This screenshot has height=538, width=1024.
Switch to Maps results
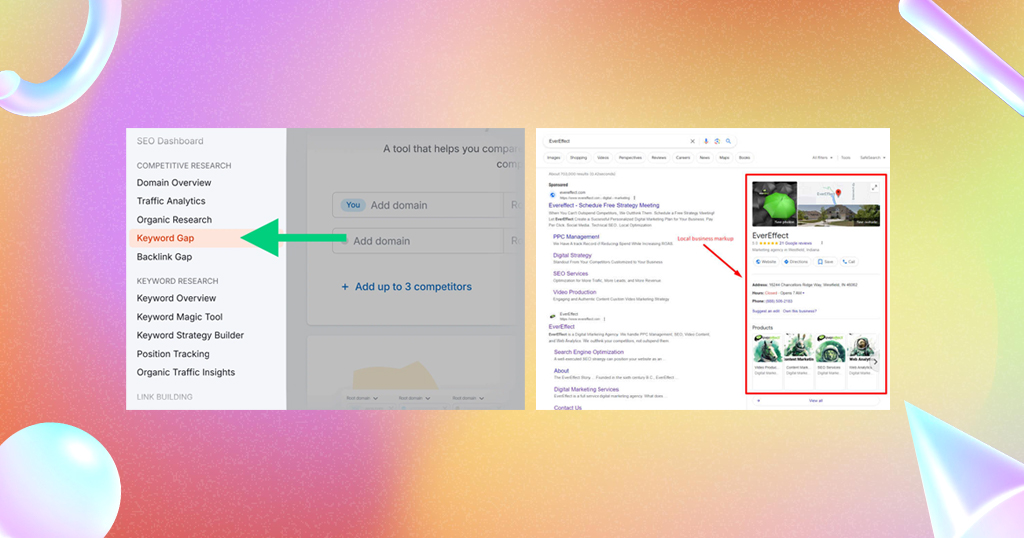click(724, 158)
